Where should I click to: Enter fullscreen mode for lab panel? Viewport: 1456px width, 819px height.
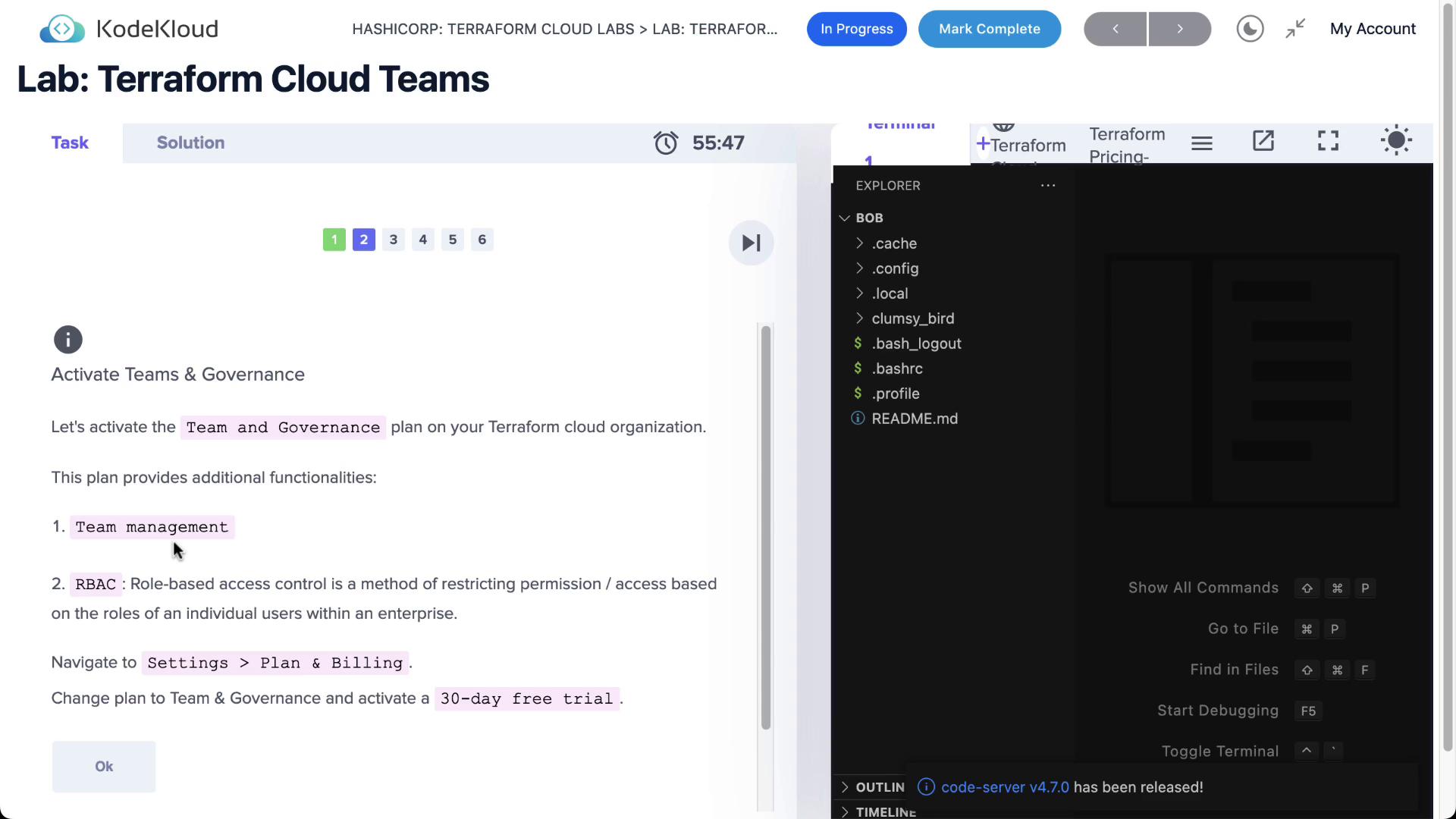point(1328,141)
